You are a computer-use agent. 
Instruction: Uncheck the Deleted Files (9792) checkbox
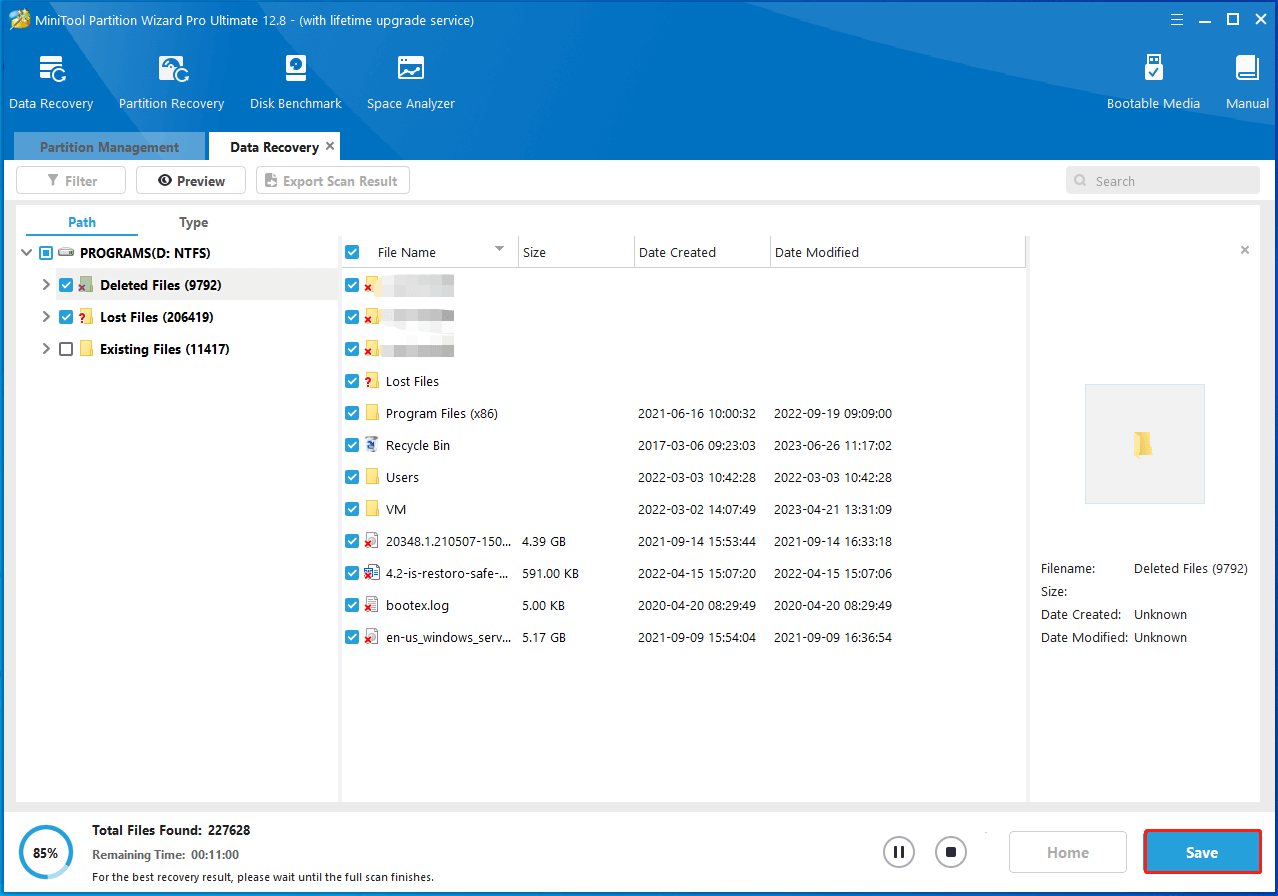[x=66, y=285]
